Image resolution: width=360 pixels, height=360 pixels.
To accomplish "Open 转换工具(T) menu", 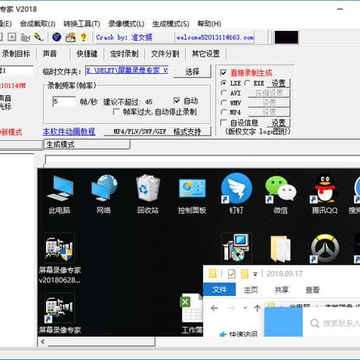I will coord(82,24).
